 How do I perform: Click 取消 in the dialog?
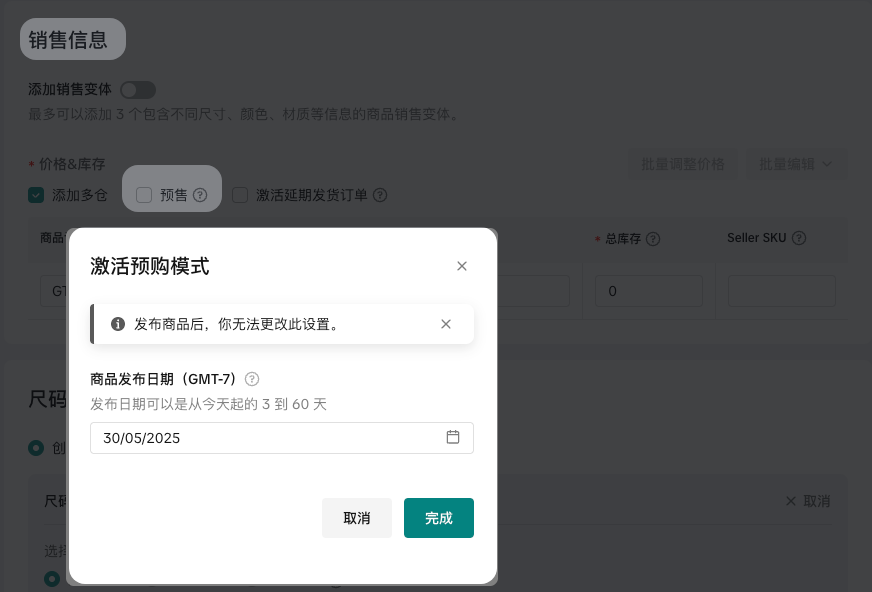click(357, 518)
